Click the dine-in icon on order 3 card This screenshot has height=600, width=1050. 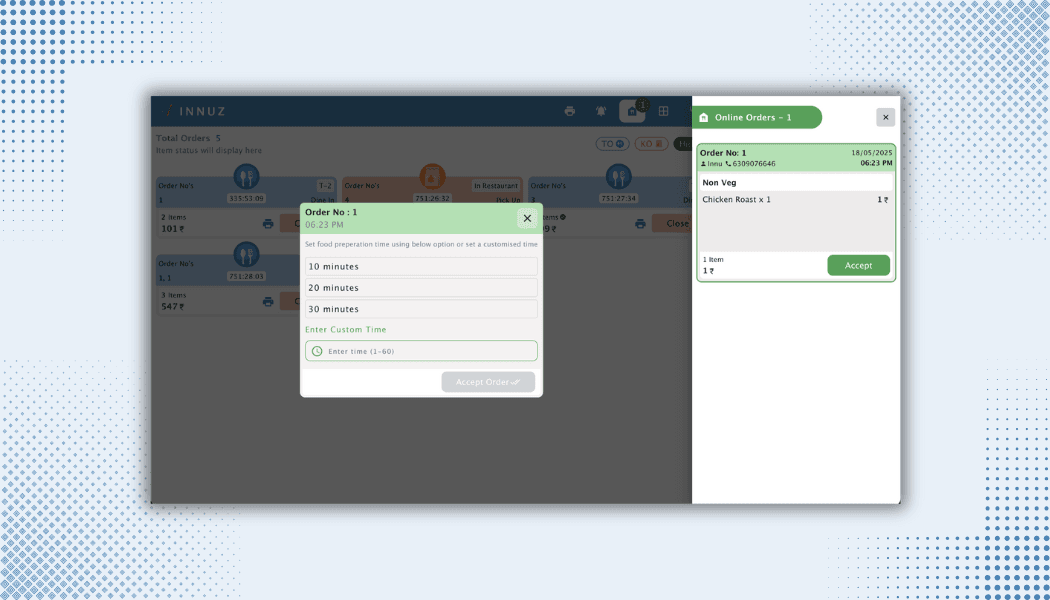(619, 177)
